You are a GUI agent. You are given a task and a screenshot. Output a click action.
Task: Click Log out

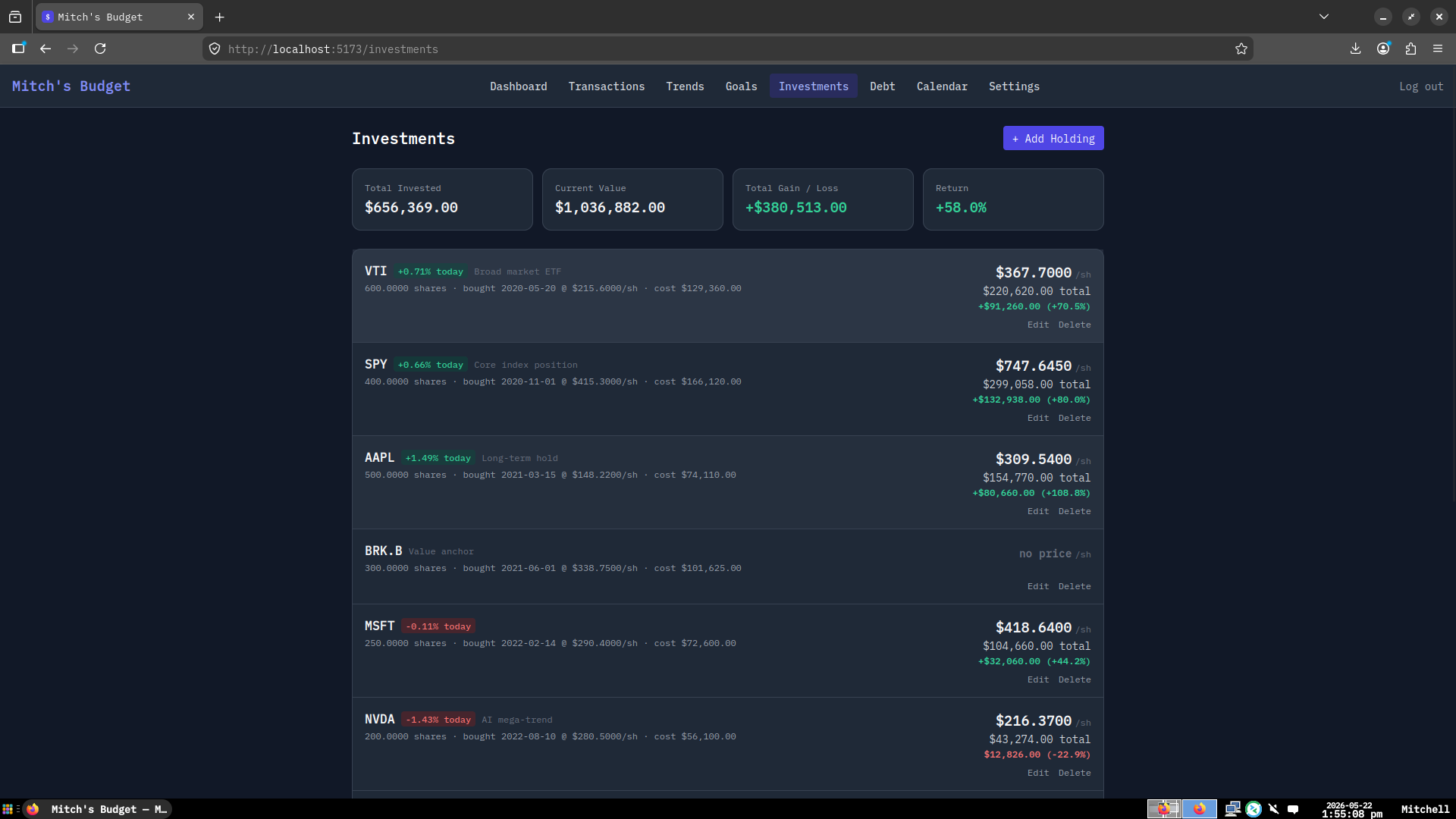(x=1421, y=86)
